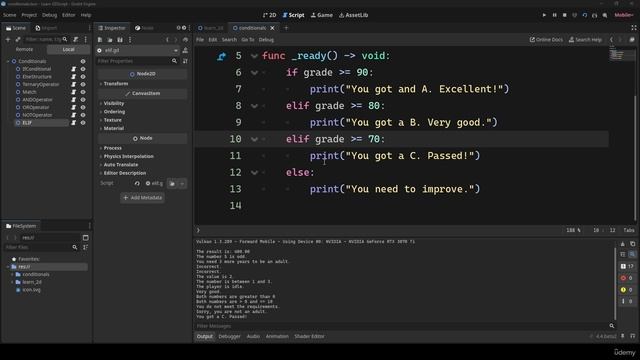Load resource folder icon in Inspector

(110, 40)
